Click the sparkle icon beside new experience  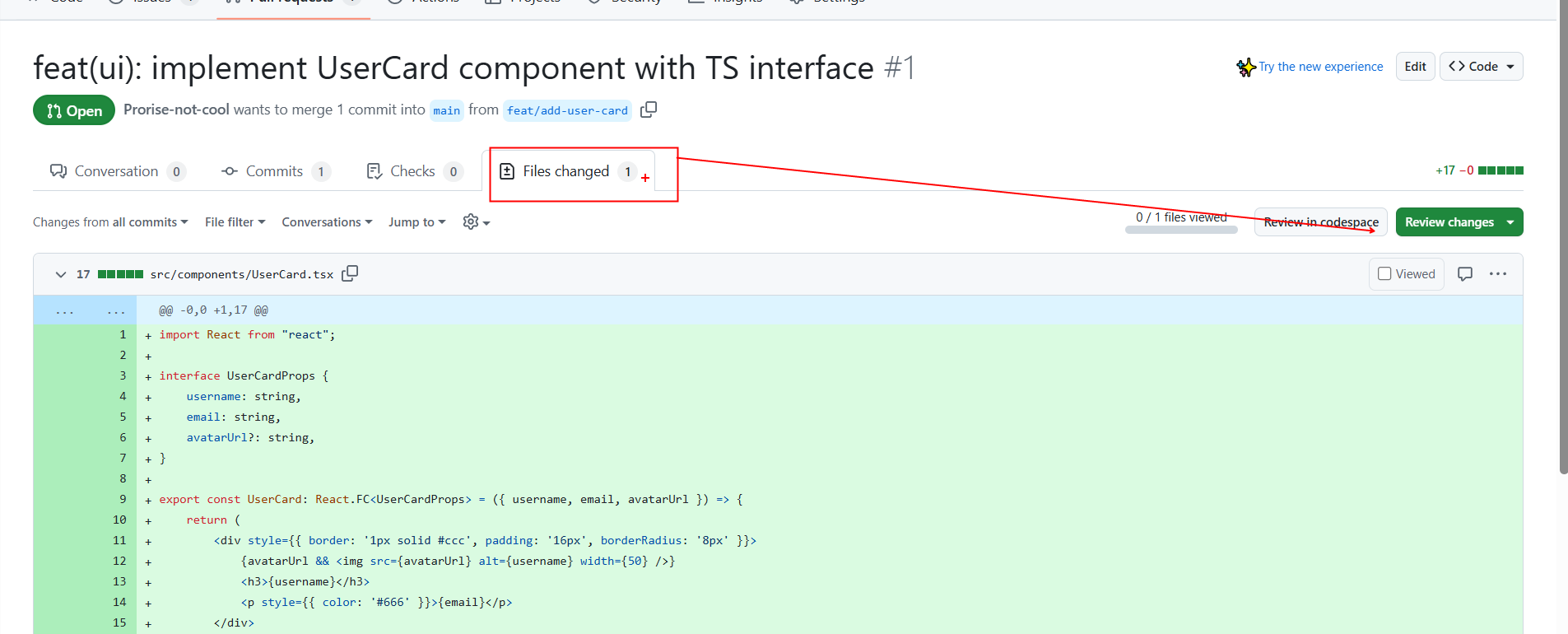(1245, 67)
